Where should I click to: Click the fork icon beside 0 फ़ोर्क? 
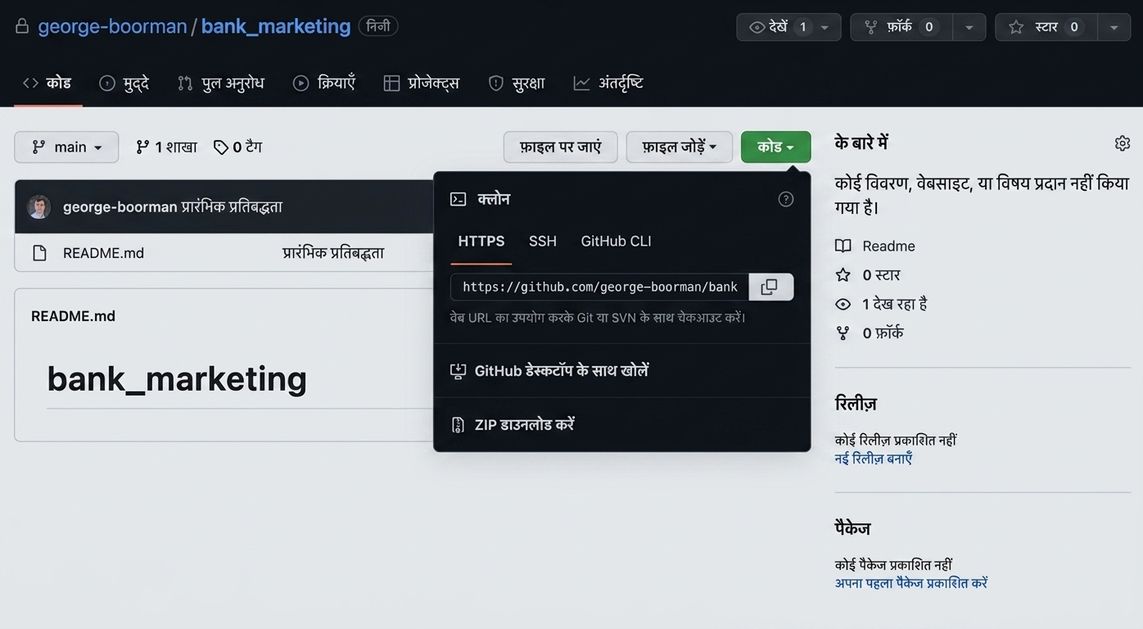(843, 333)
